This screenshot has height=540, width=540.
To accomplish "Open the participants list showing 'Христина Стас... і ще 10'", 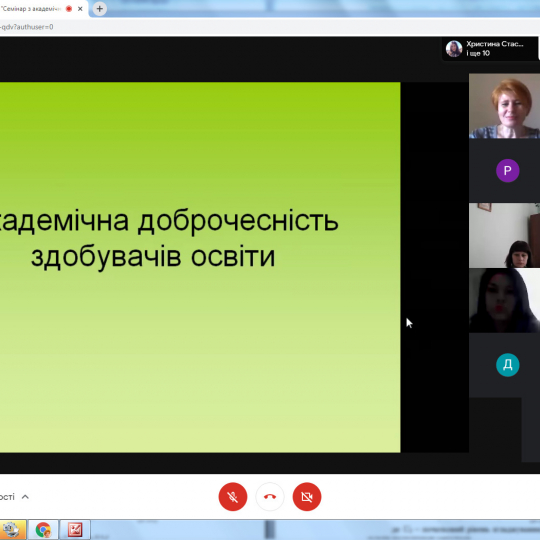I will (490, 49).
